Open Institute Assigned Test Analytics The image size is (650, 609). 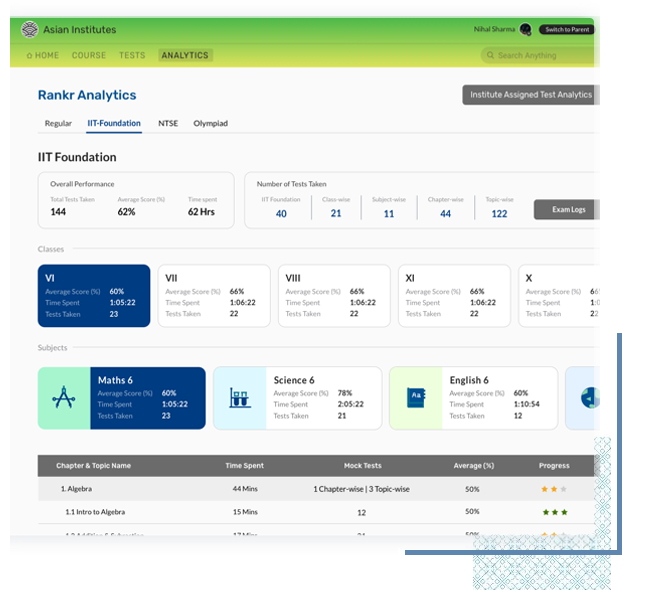(x=531, y=95)
